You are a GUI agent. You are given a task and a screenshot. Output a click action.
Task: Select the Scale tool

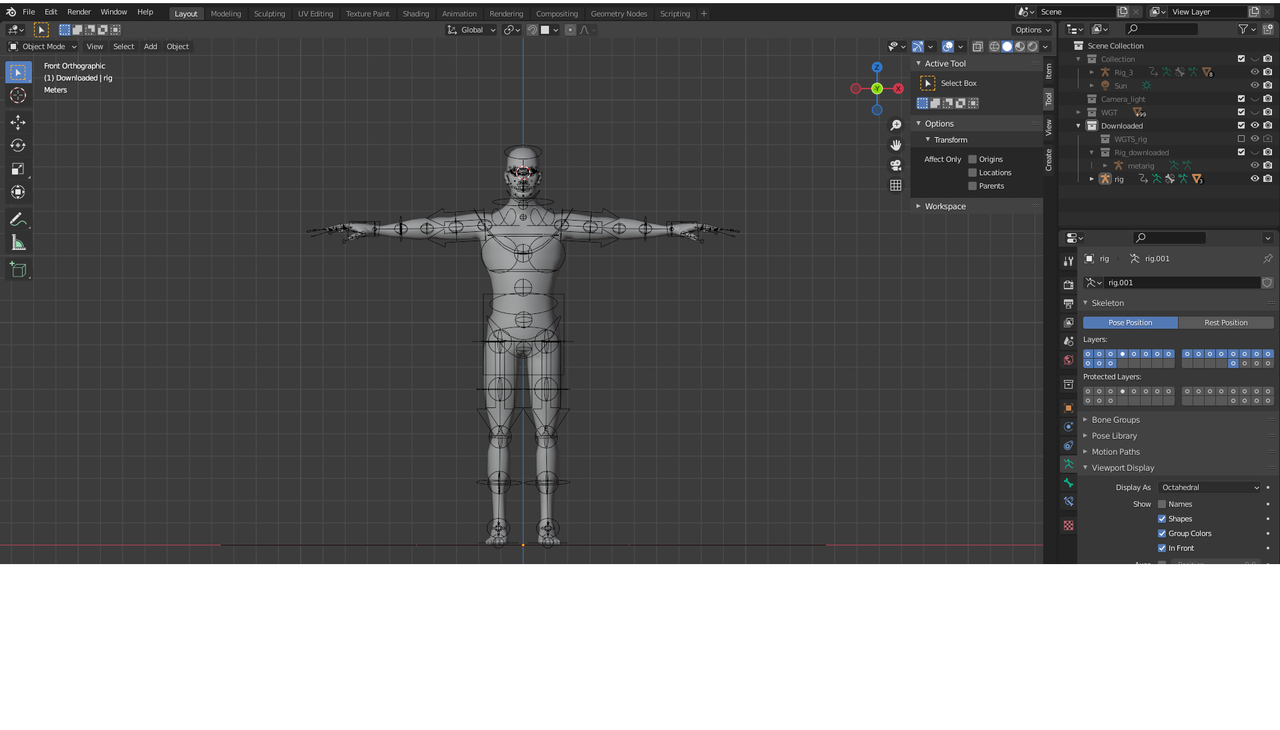18,169
